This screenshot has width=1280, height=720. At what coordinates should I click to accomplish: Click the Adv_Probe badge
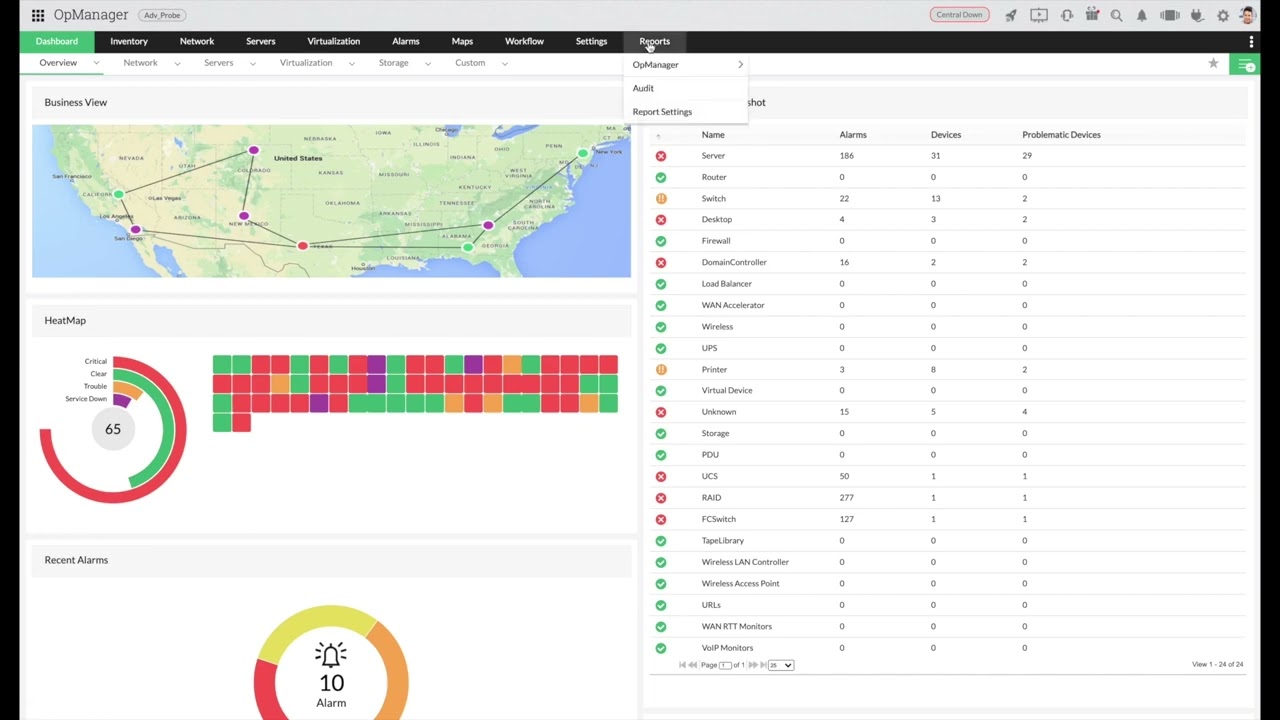(162, 16)
